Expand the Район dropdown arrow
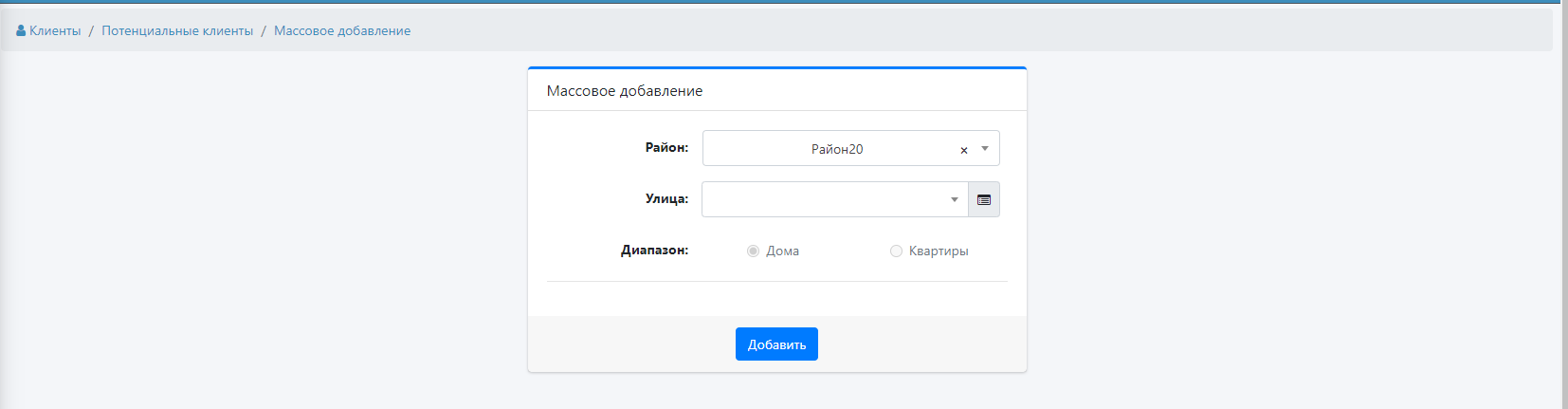The width and height of the screenshot is (1568, 409). click(985, 149)
